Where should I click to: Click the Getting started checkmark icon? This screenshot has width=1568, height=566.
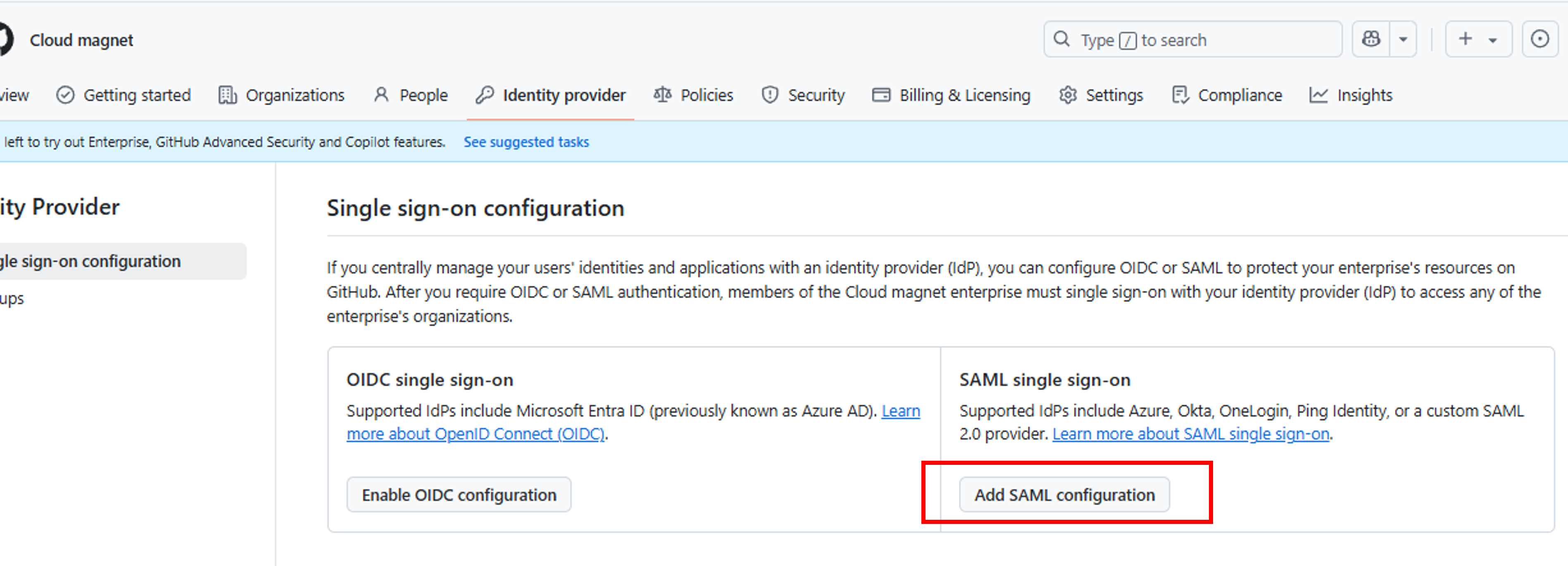coord(65,95)
